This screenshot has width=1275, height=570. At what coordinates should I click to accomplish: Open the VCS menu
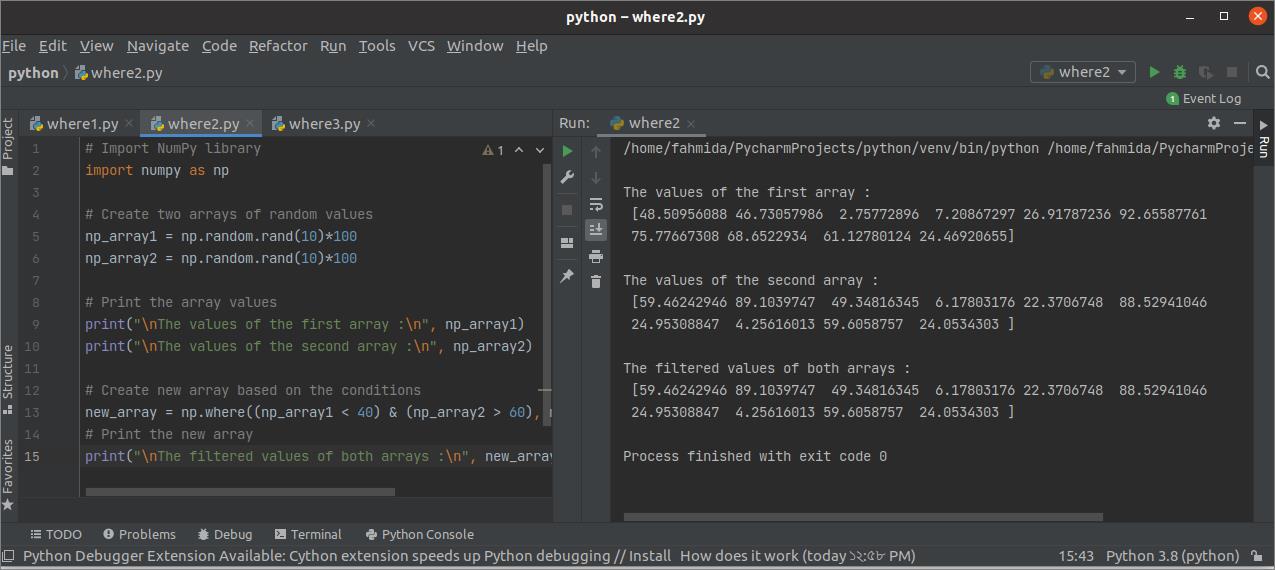421,46
